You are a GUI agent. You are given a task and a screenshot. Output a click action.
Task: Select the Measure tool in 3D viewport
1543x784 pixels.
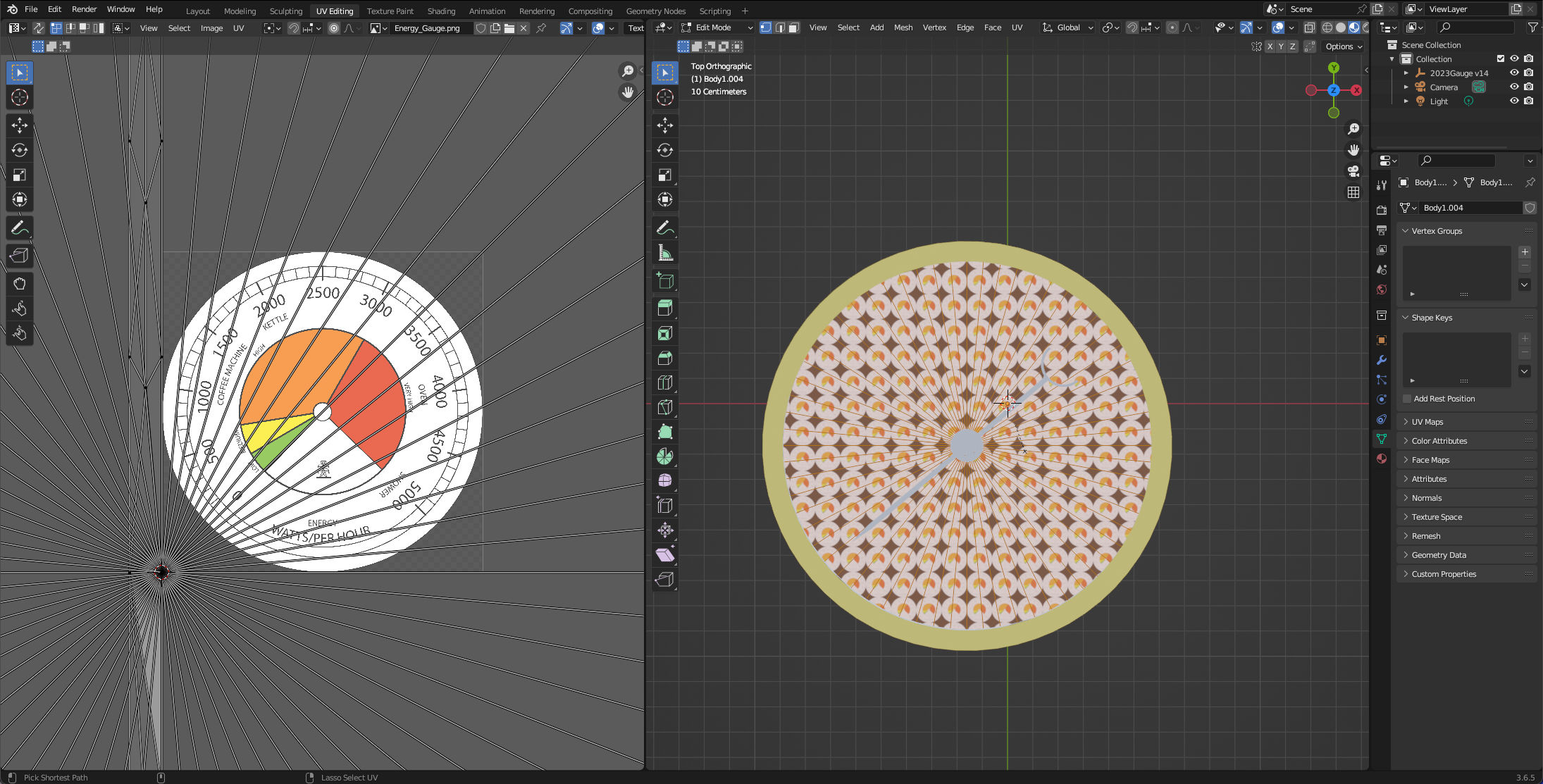click(x=664, y=252)
